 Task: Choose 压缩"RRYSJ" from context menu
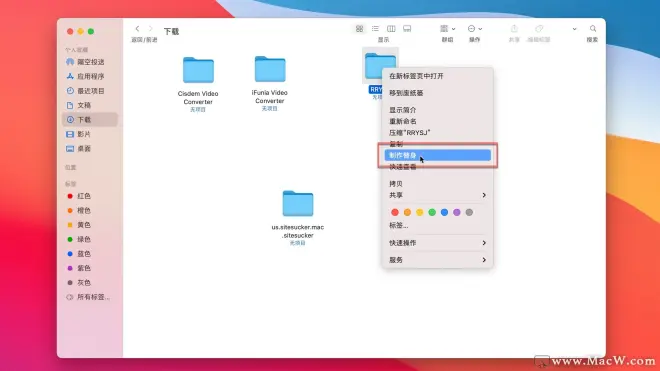(x=437, y=133)
